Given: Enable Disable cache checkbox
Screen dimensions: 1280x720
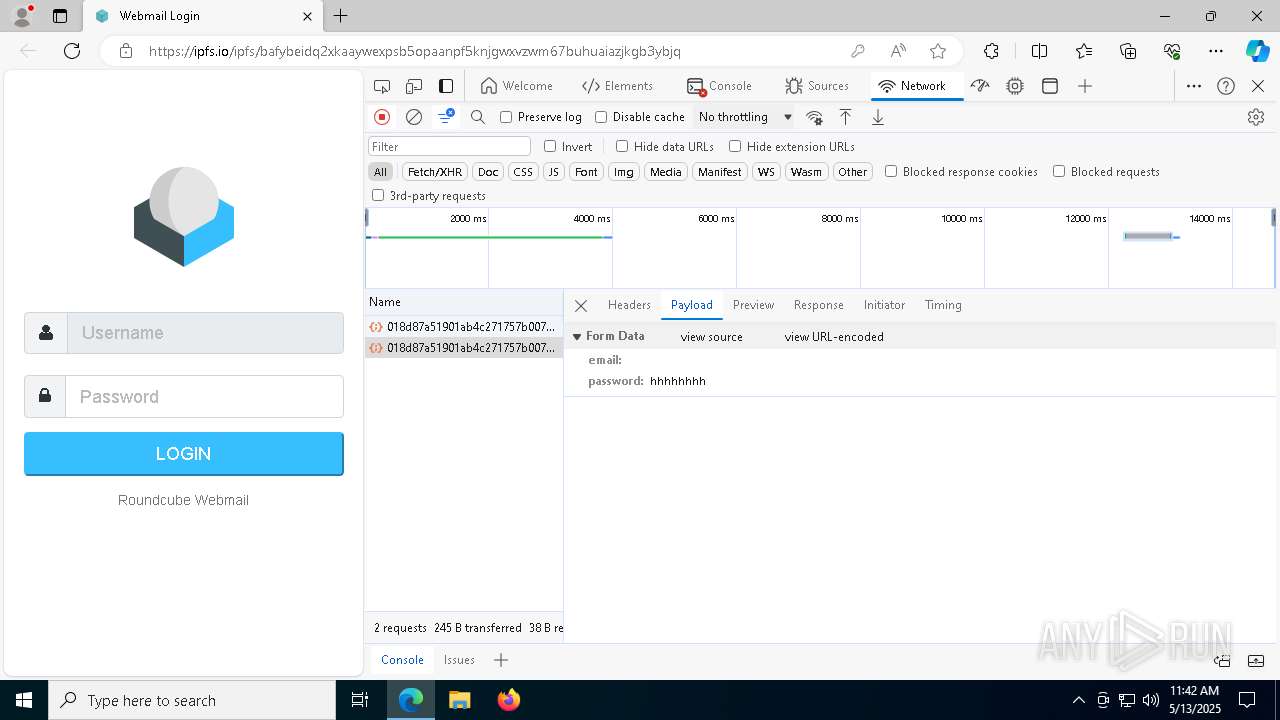Looking at the screenshot, I should click(601, 117).
